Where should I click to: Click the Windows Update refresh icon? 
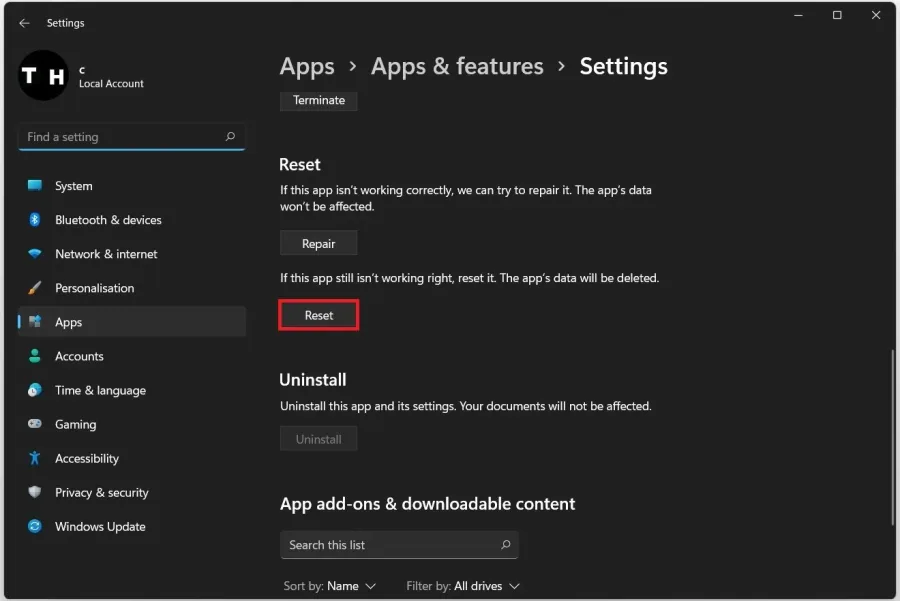click(34, 526)
